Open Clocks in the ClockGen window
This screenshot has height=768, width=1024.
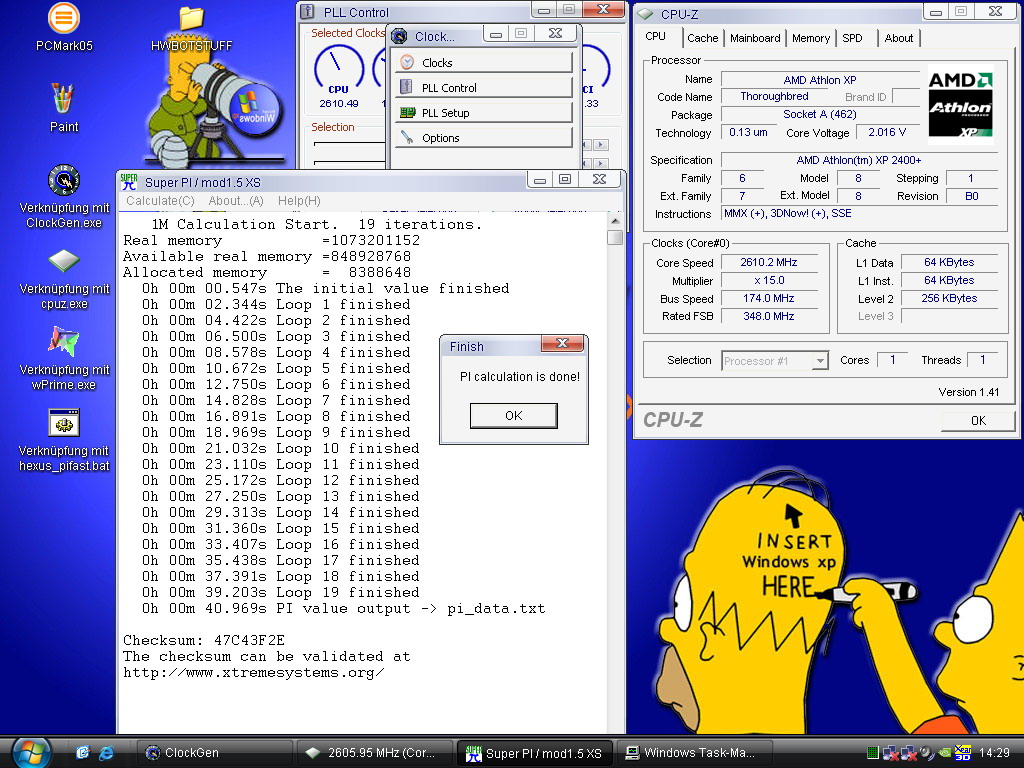click(x=484, y=63)
